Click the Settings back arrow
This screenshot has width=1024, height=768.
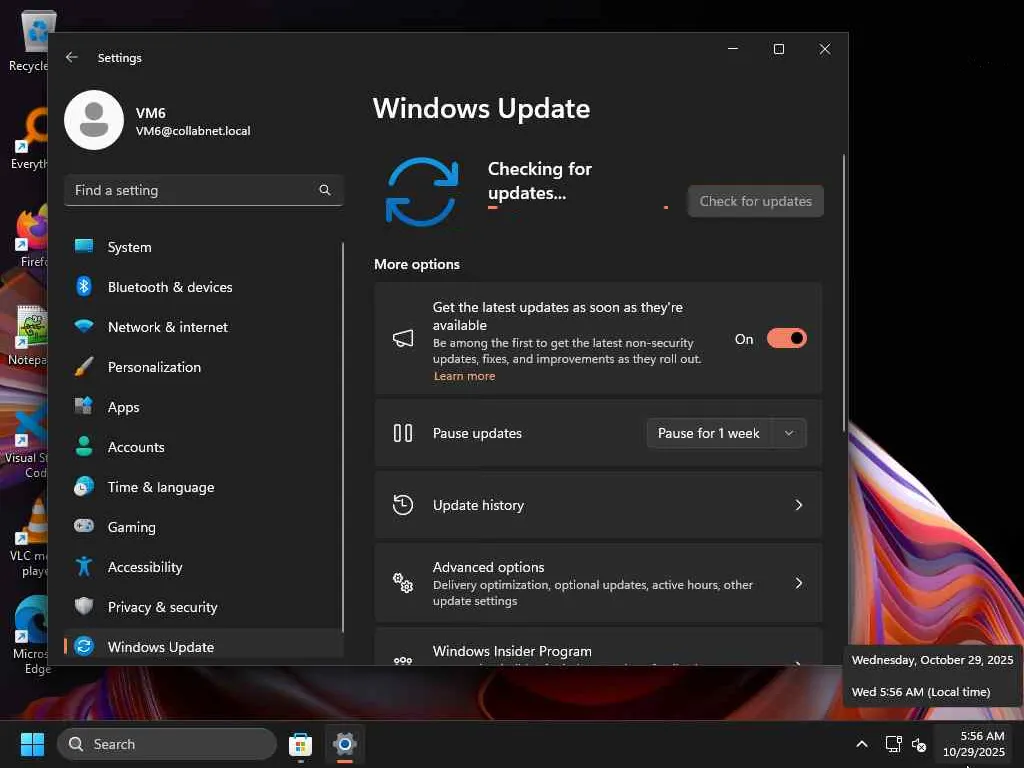(x=72, y=57)
